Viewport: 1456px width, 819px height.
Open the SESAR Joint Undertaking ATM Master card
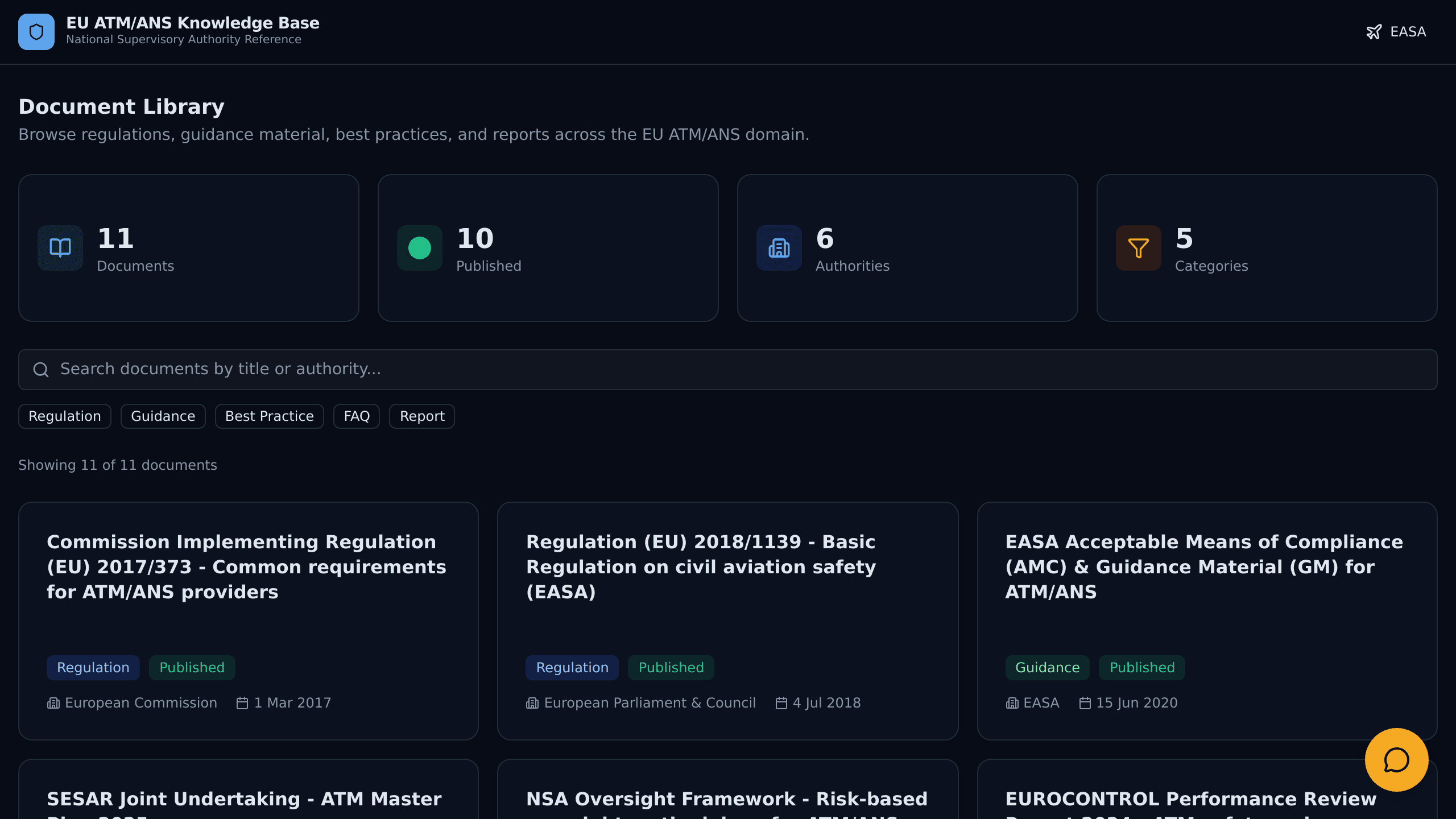pyautogui.click(x=249, y=789)
